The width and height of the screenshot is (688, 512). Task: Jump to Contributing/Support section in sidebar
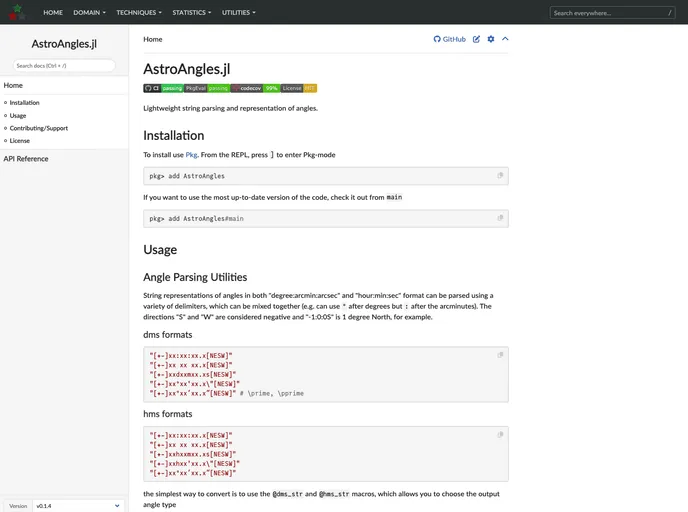pos(39,128)
